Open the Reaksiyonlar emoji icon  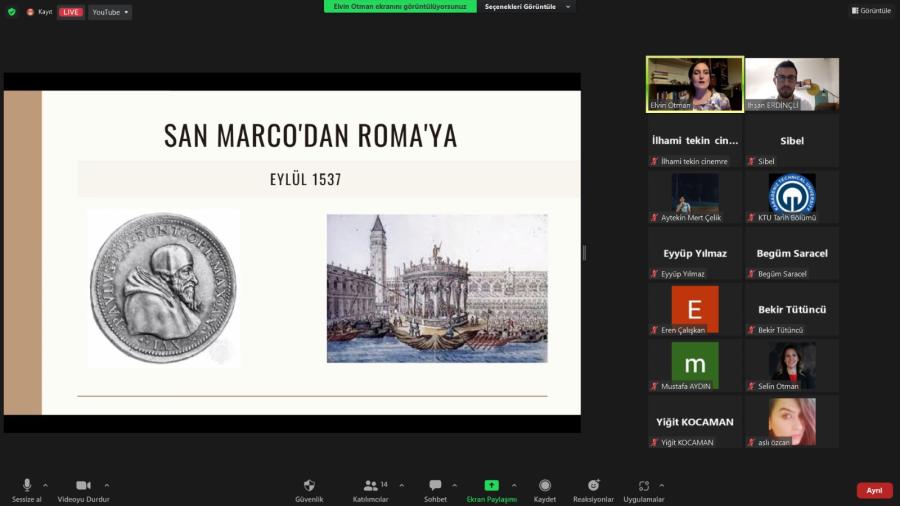pyautogui.click(x=593, y=485)
